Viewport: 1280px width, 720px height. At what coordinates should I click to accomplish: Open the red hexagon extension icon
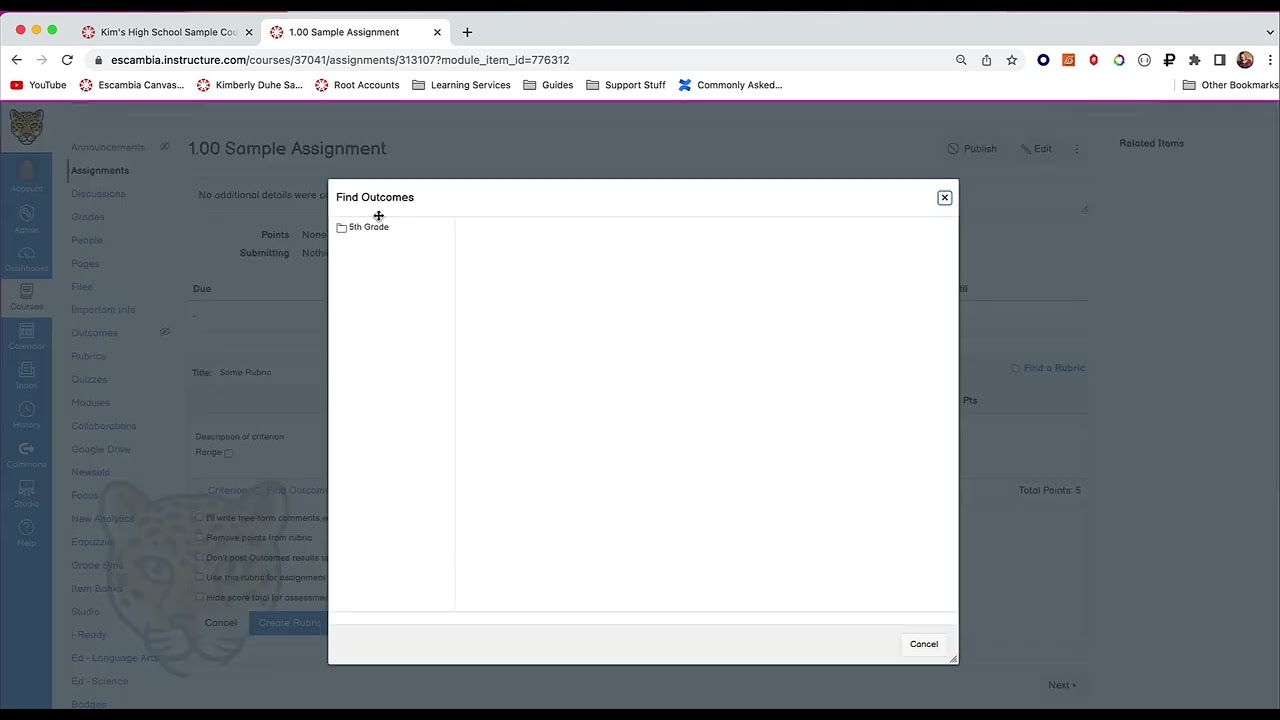point(1093,60)
